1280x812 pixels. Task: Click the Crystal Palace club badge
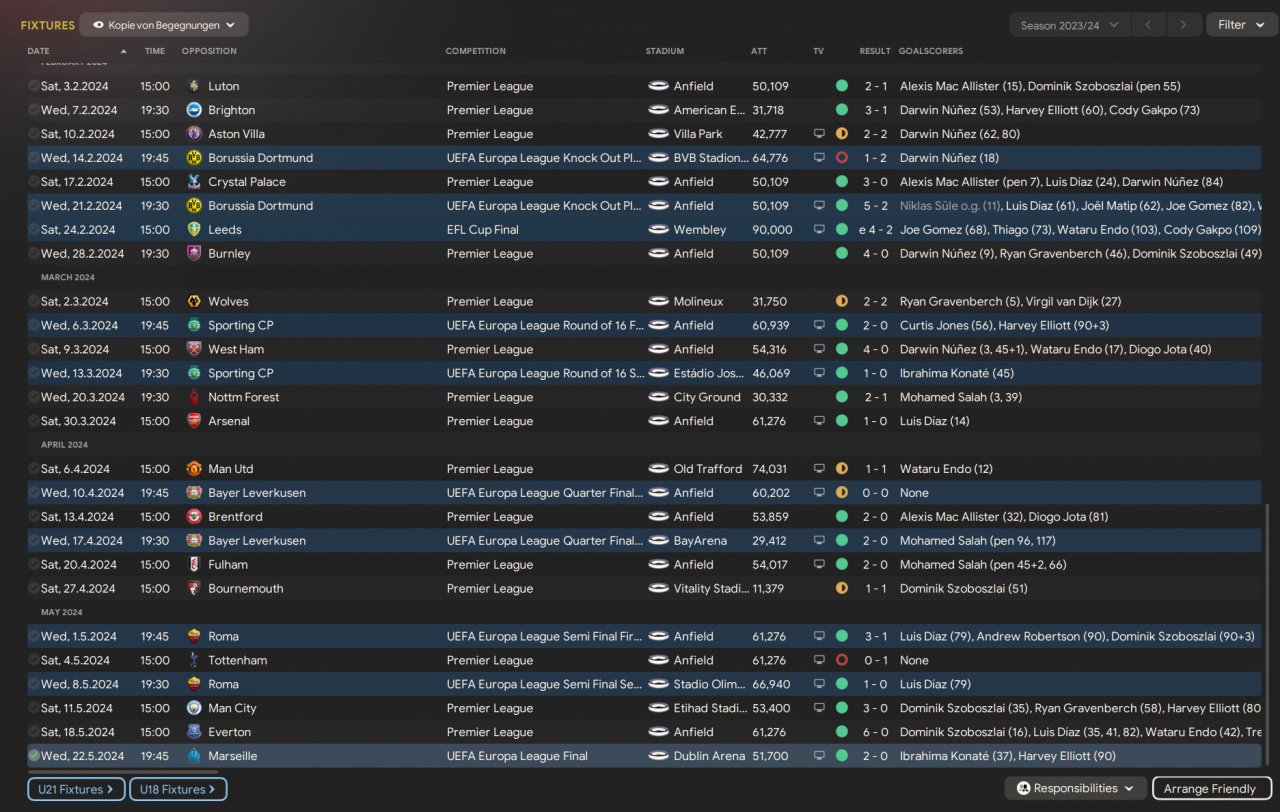coord(194,182)
